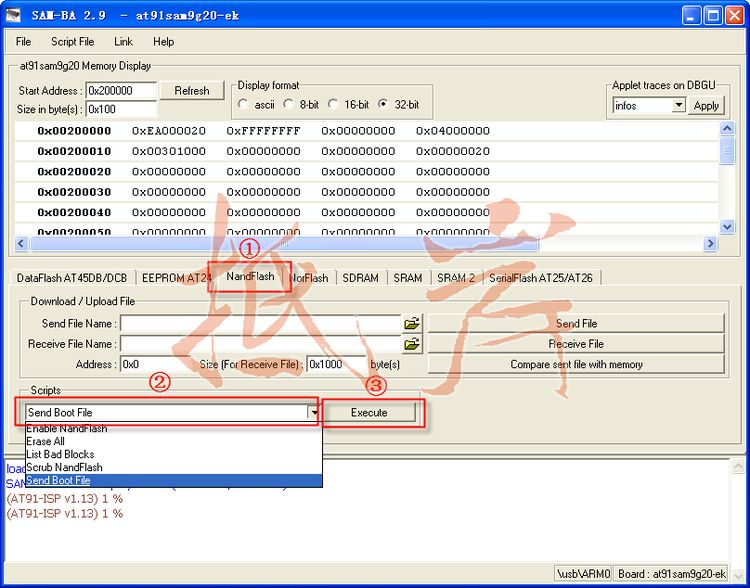750x588 pixels.
Task: Click the \usb\ARM0 status bar entry
Action: click(584, 573)
